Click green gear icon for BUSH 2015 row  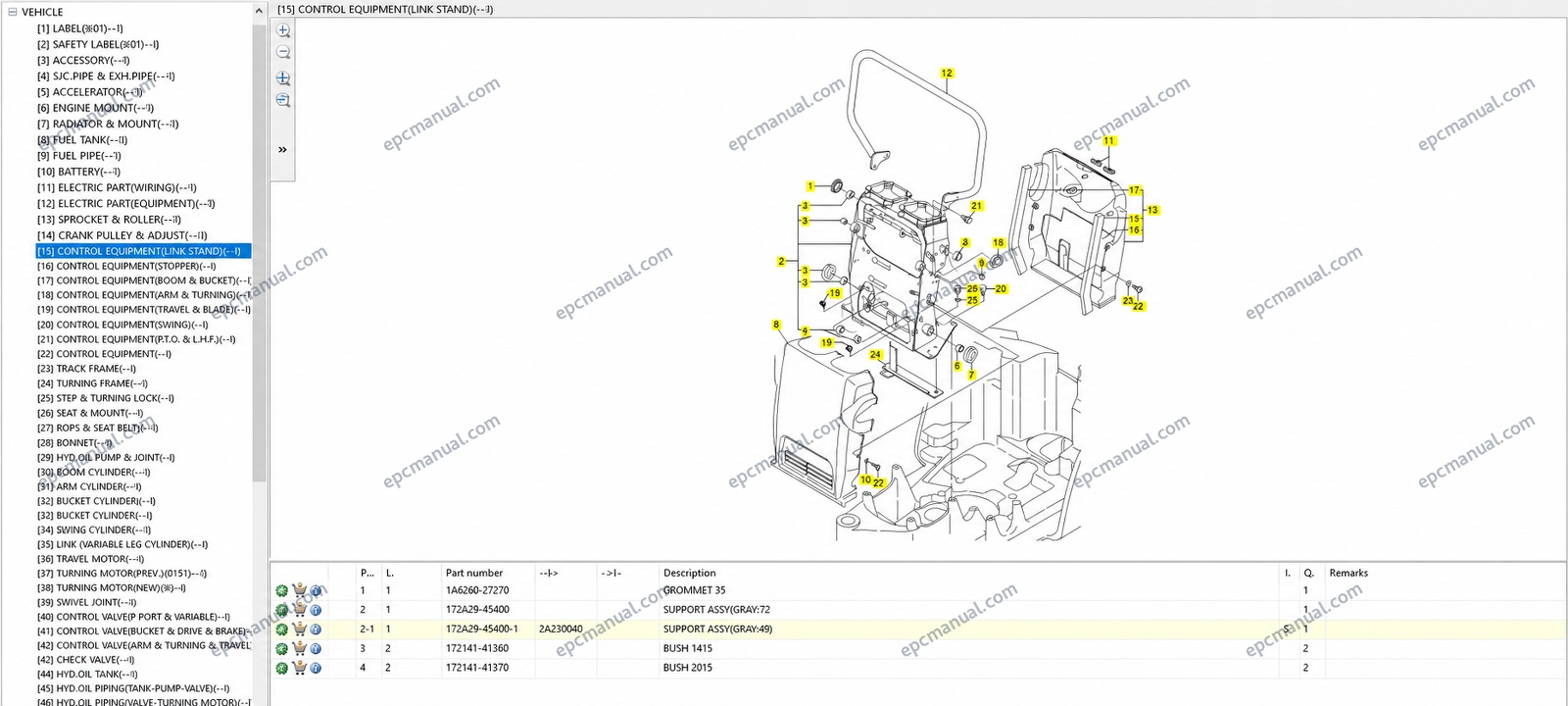282,668
